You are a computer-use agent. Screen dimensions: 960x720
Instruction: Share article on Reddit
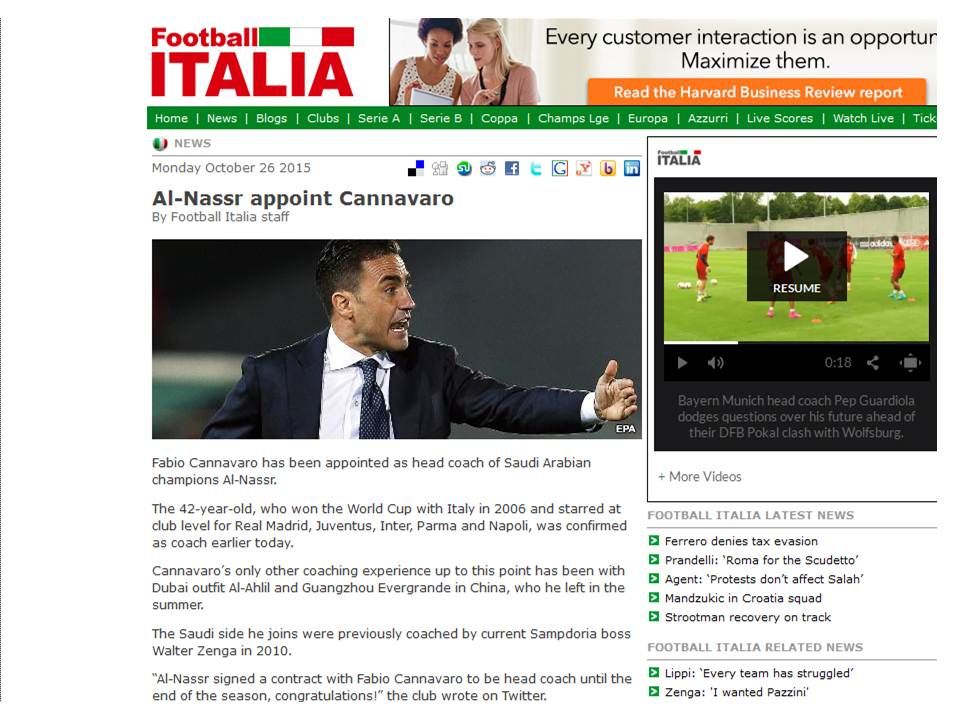coord(488,168)
